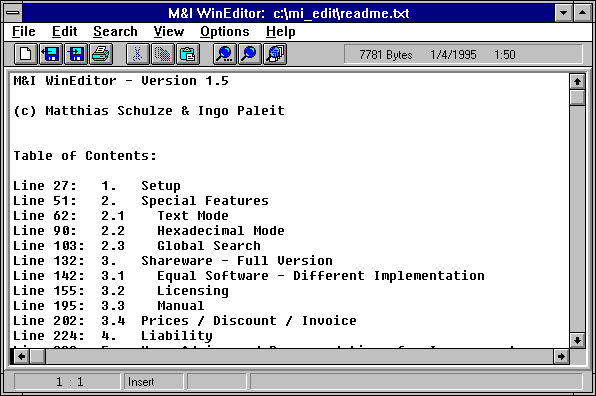Click the 'Hexadecimal Mode' line
This screenshot has width=596, height=396.
pos(221,230)
